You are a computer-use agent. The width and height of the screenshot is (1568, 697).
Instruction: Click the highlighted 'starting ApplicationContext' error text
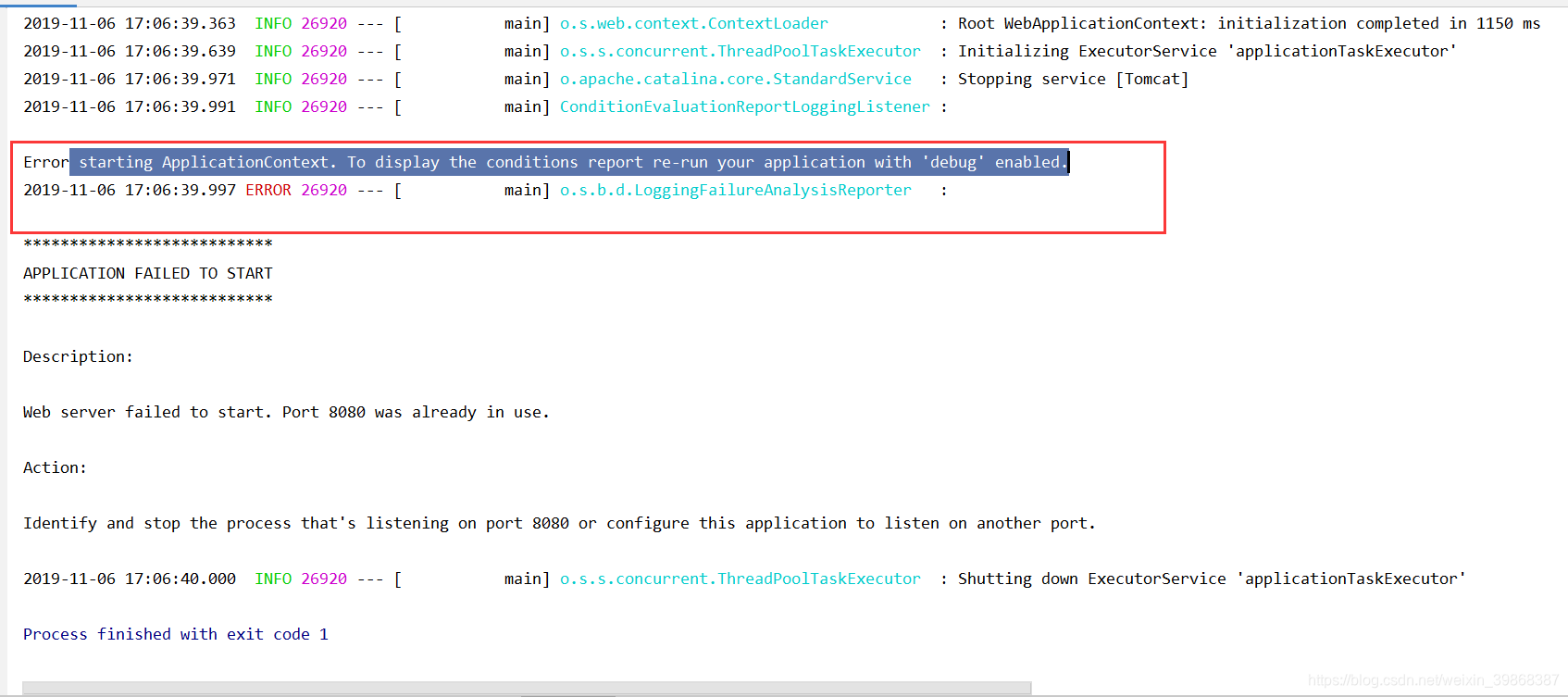[569, 162]
